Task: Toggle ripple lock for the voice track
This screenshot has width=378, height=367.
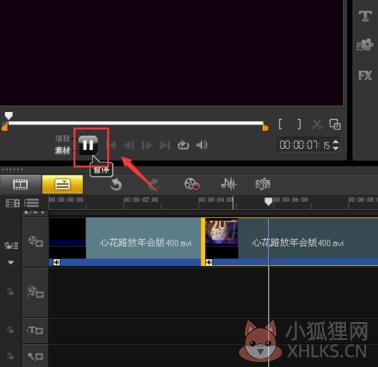Action: tap(10, 356)
